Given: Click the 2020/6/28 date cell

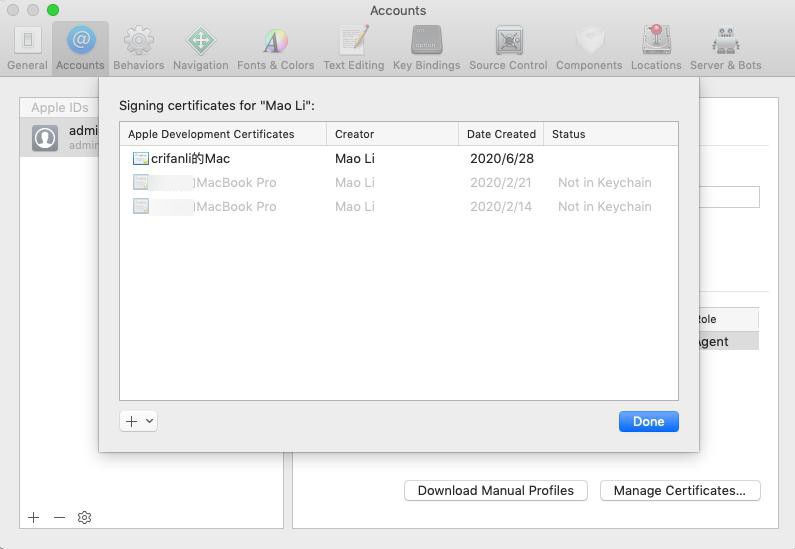Looking at the screenshot, I should tap(502, 159).
